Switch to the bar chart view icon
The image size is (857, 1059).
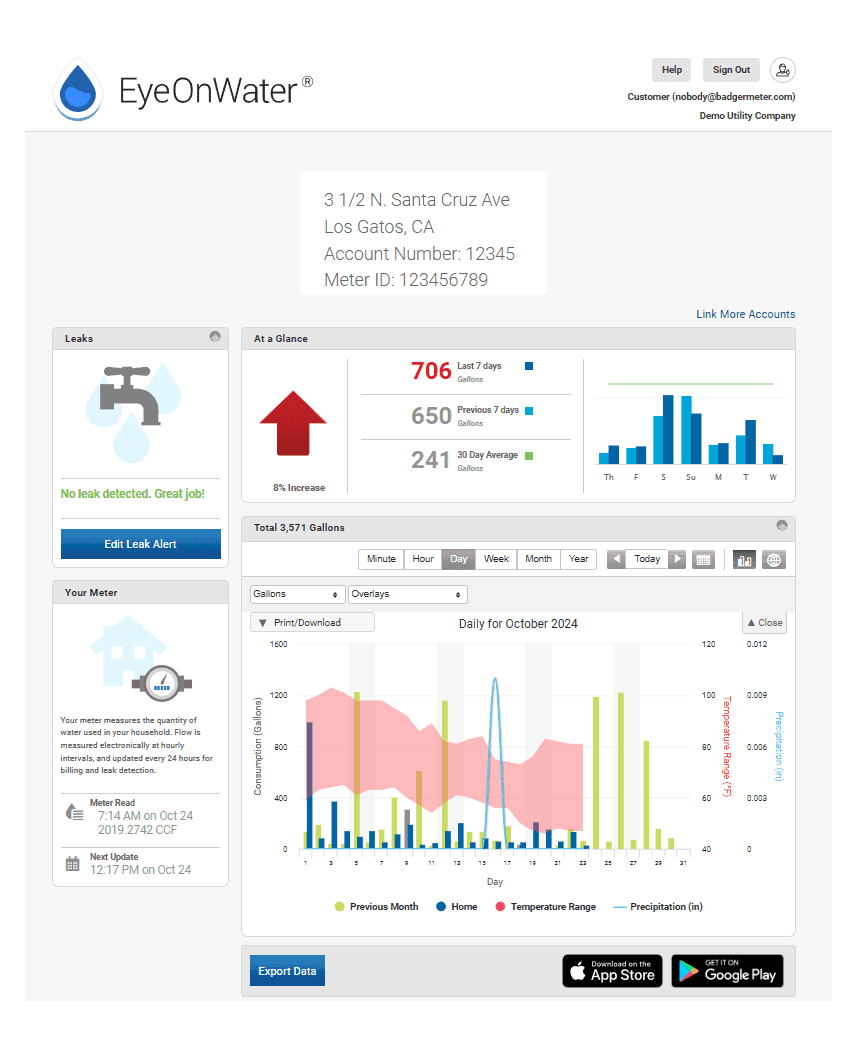click(x=744, y=560)
